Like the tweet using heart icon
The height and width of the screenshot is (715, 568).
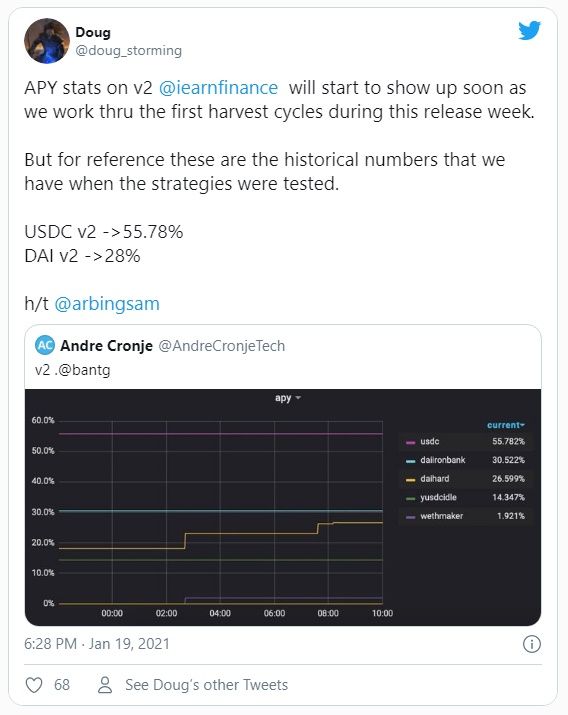(x=34, y=685)
